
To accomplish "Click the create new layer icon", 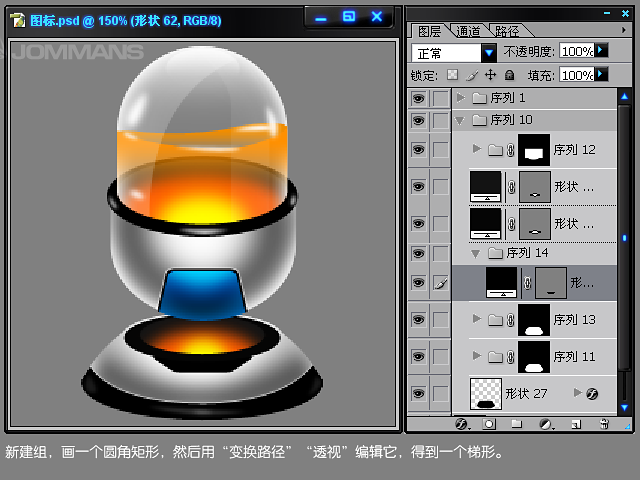I will 576,424.
